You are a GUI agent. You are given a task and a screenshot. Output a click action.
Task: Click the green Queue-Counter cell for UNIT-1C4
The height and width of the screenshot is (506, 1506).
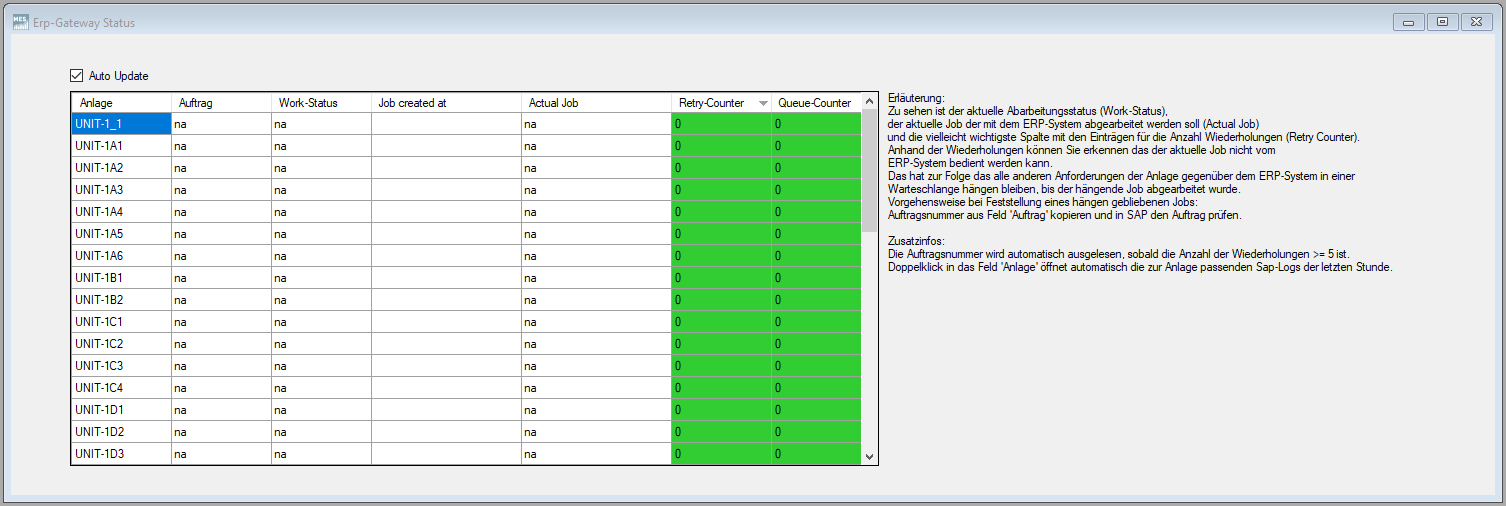(x=815, y=388)
